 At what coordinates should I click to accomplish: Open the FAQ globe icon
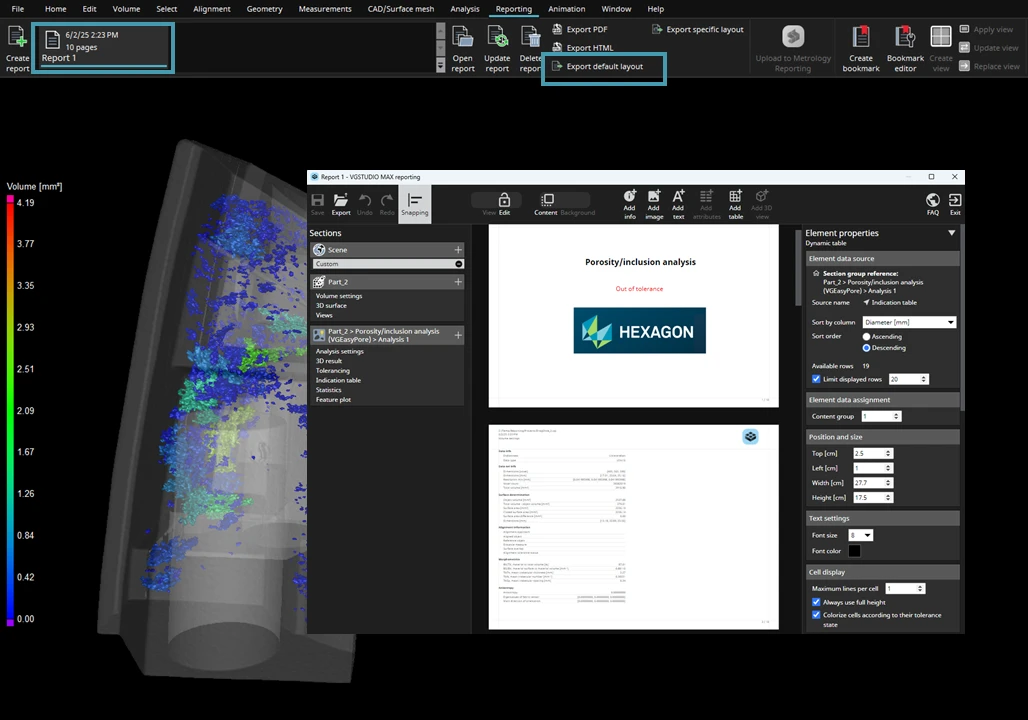932,201
